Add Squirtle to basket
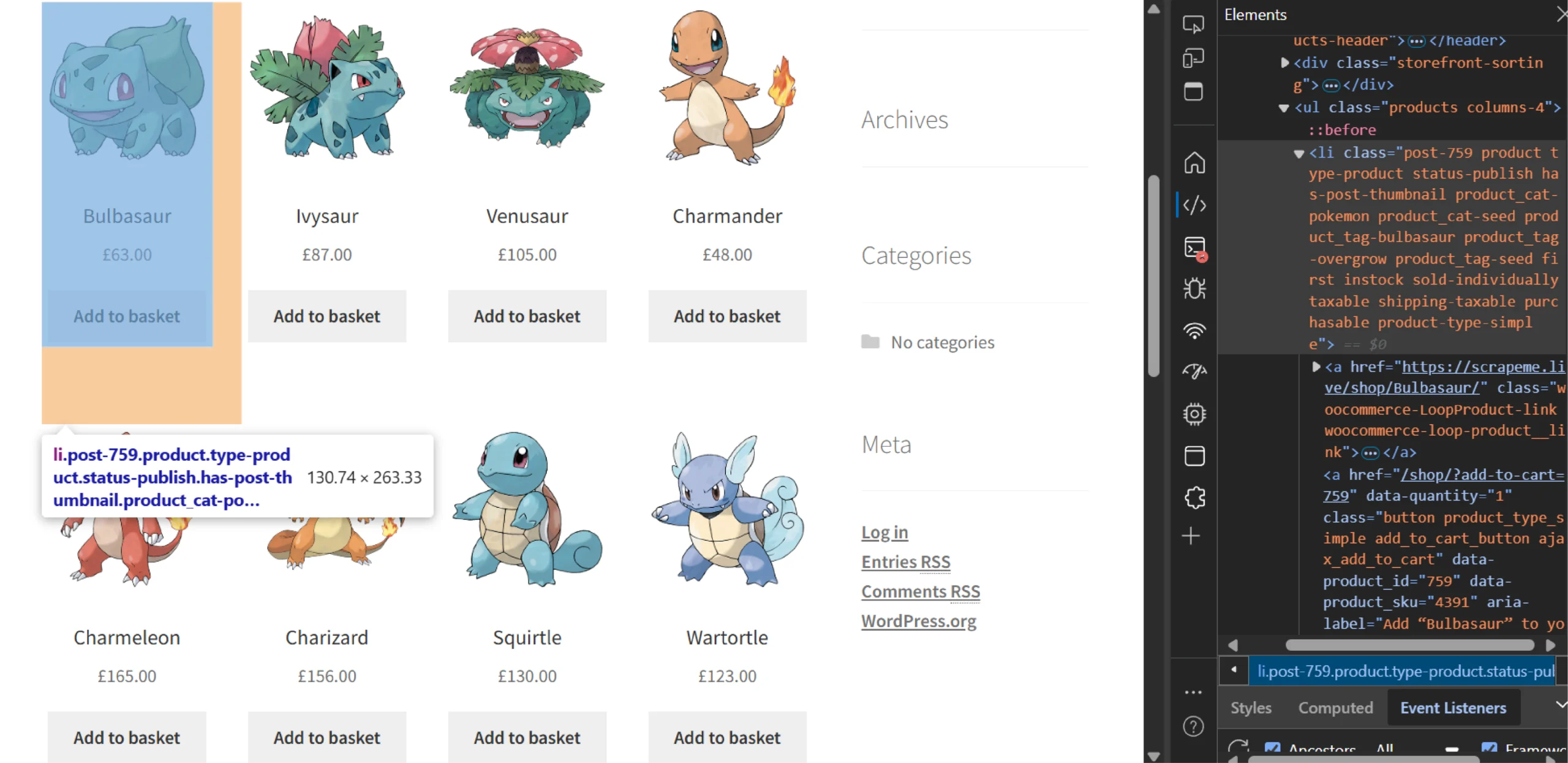The width and height of the screenshot is (1568, 763). click(x=527, y=737)
